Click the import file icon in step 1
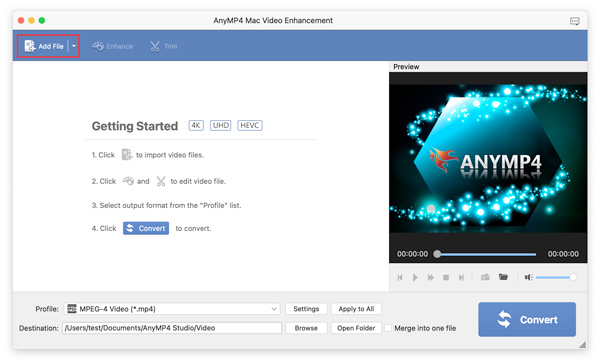Viewport: 600px width, 364px height. coord(127,155)
